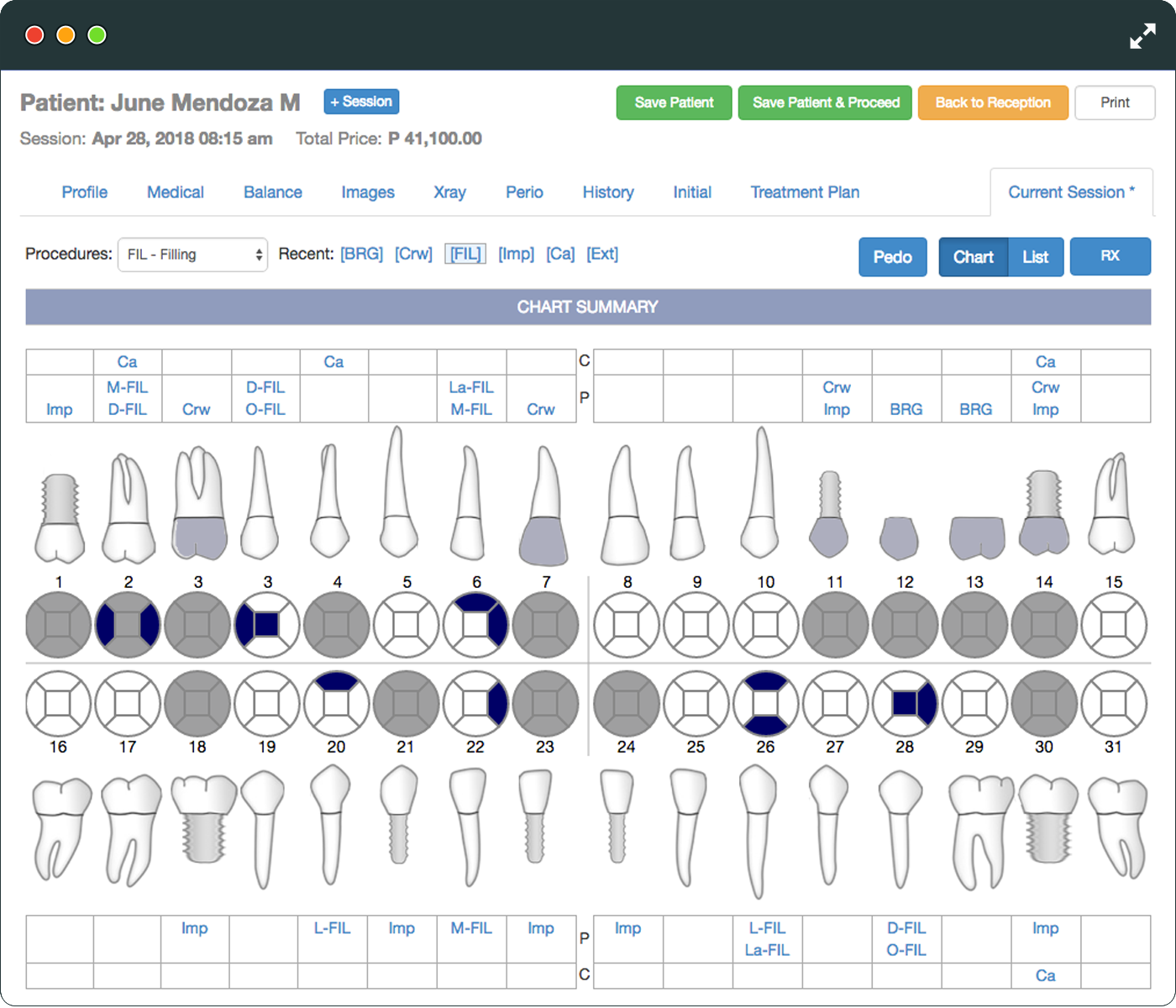1176x1008 pixels.
Task: Switch to the Treatment Plan tab
Action: [x=805, y=192]
